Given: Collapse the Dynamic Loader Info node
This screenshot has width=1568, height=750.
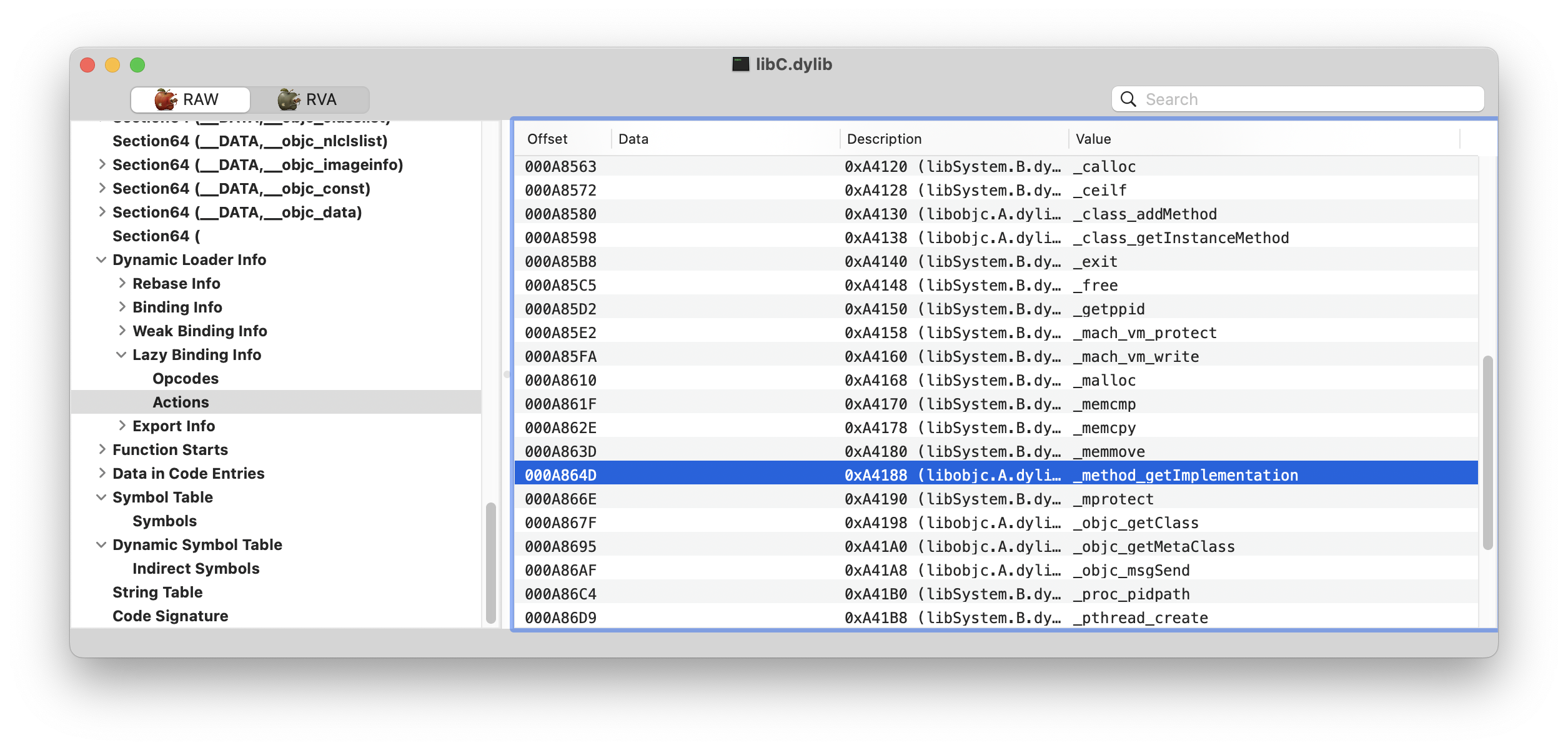Looking at the screenshot, I should coord(101,260).
